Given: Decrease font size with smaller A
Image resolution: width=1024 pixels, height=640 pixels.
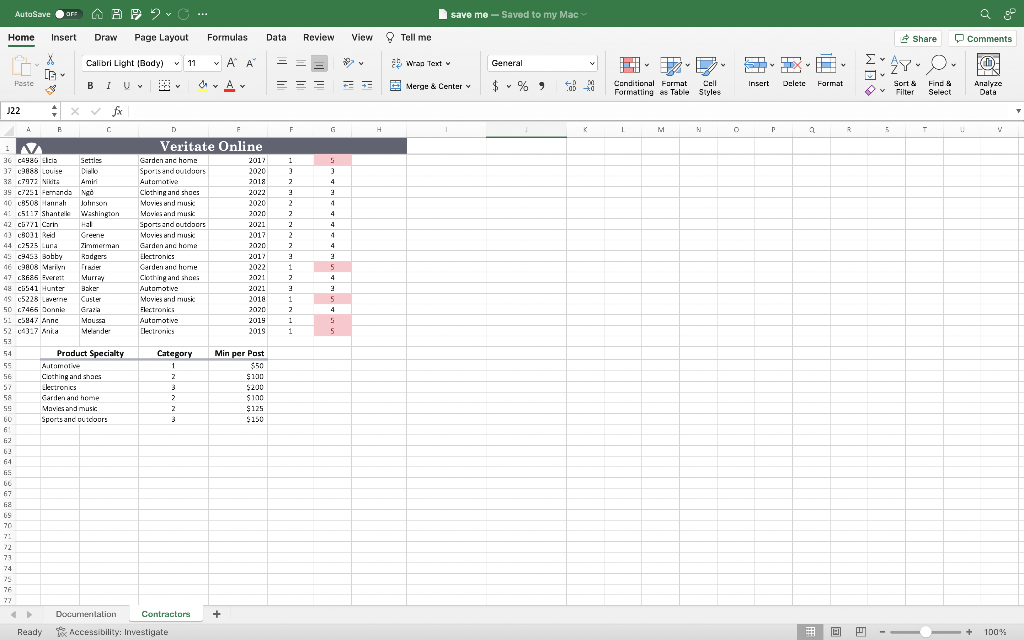Looking at the screenshot, I should [251, 63].
